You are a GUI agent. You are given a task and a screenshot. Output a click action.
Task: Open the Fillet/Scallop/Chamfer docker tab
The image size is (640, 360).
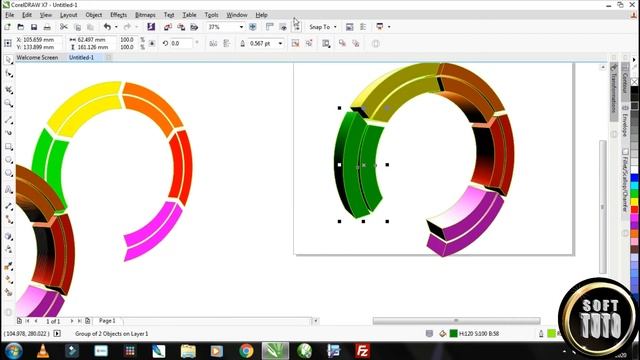pyautogui.click(x=624, y=180)
